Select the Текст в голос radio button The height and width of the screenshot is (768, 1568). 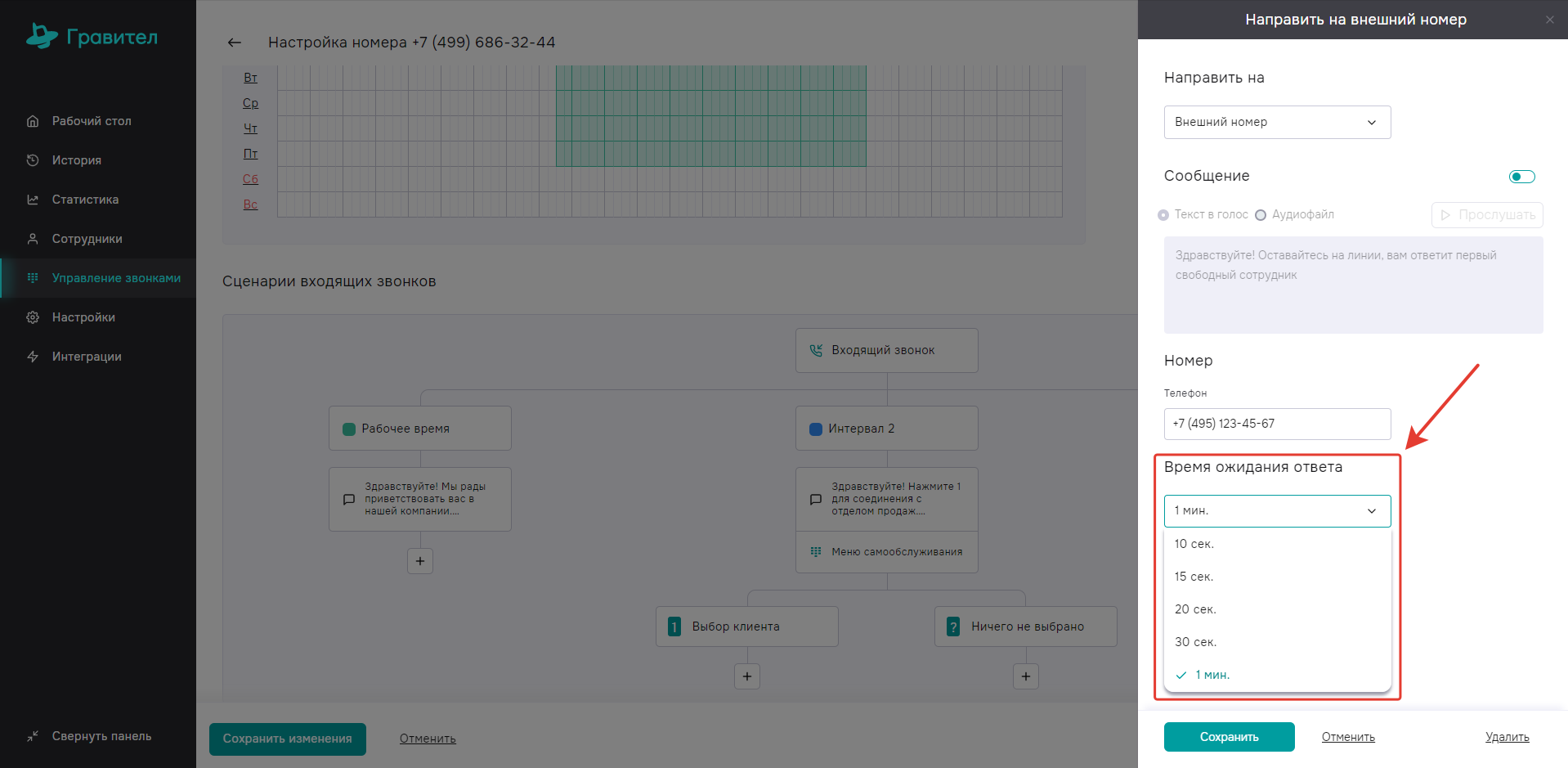pyautogui.click(x=1163, y=215)
